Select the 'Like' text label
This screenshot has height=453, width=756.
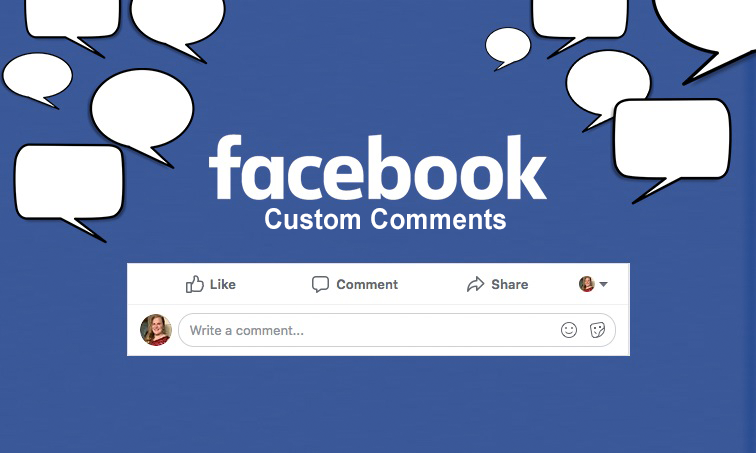[223, 284]
